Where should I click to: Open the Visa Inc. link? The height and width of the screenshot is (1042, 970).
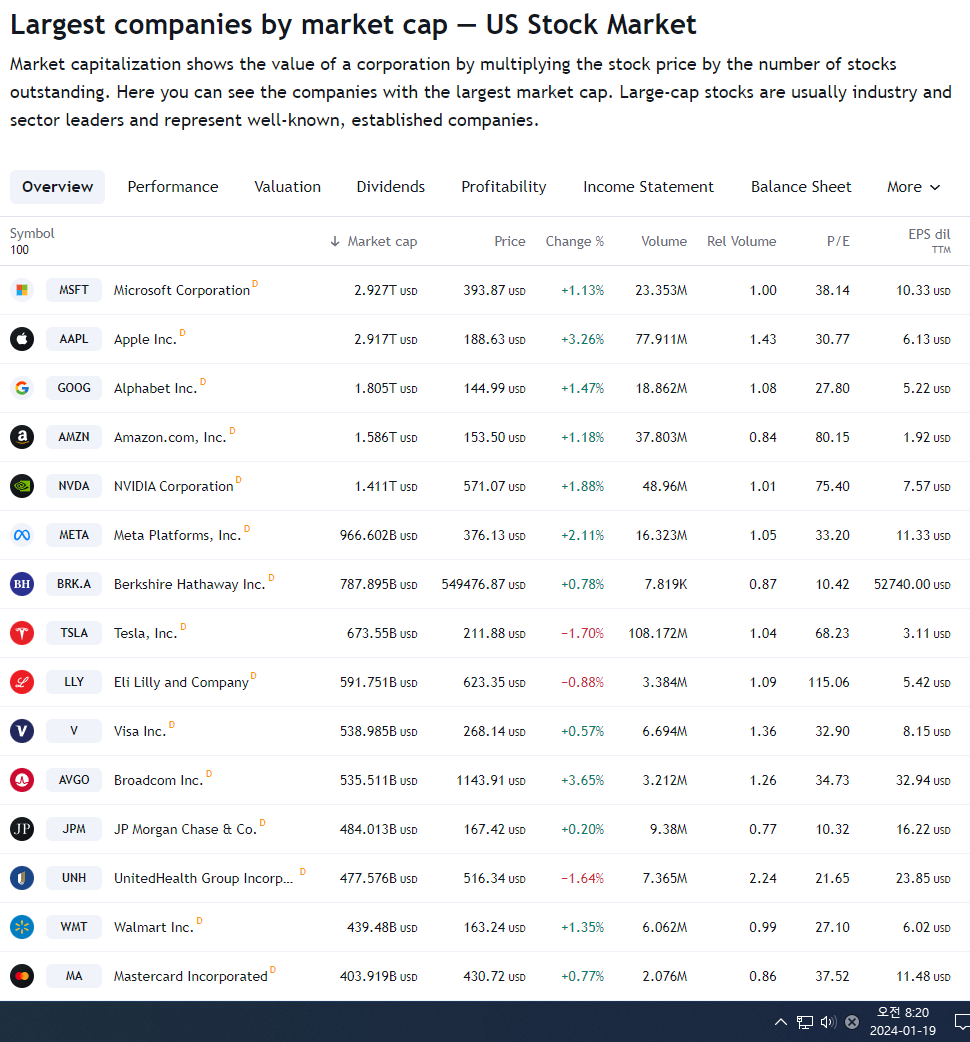click(x=140, y=731)
